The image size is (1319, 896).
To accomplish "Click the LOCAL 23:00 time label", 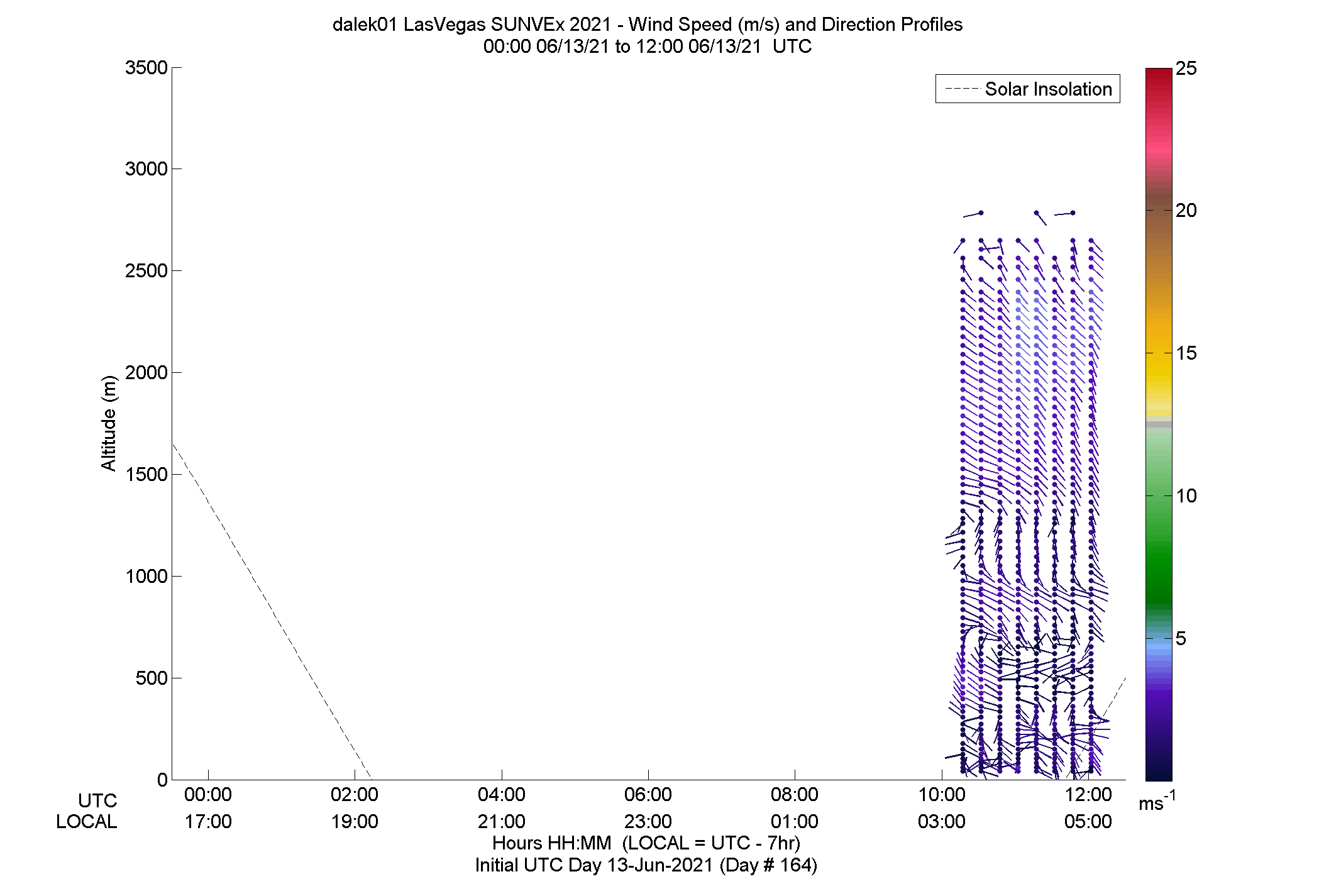I will click(648, 822).
